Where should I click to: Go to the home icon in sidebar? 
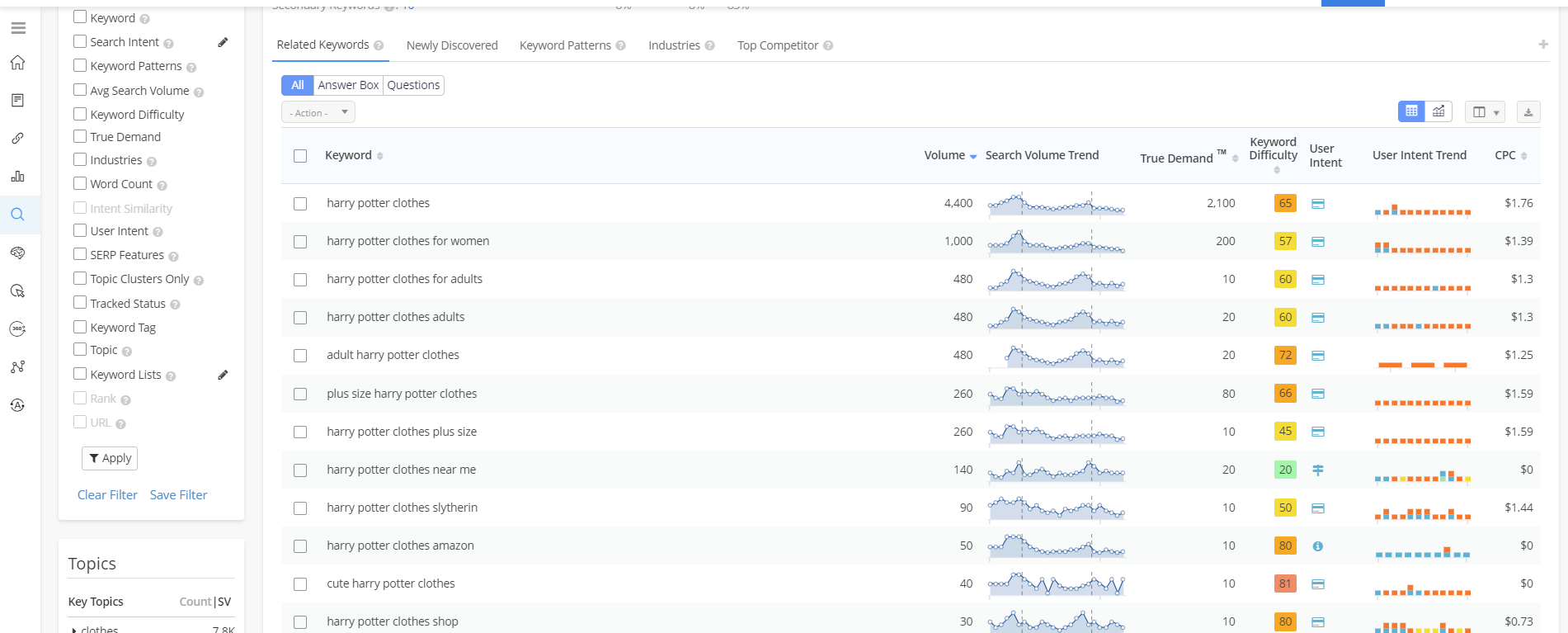pyautogui.click(x=18, y=63)
